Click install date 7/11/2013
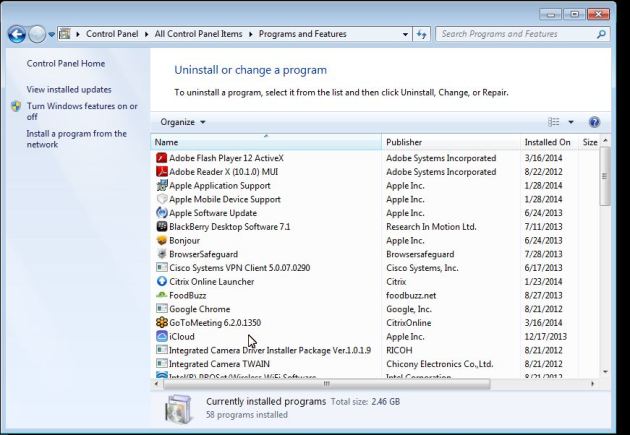This screenshot has height=435, width=630. (543, 227)
